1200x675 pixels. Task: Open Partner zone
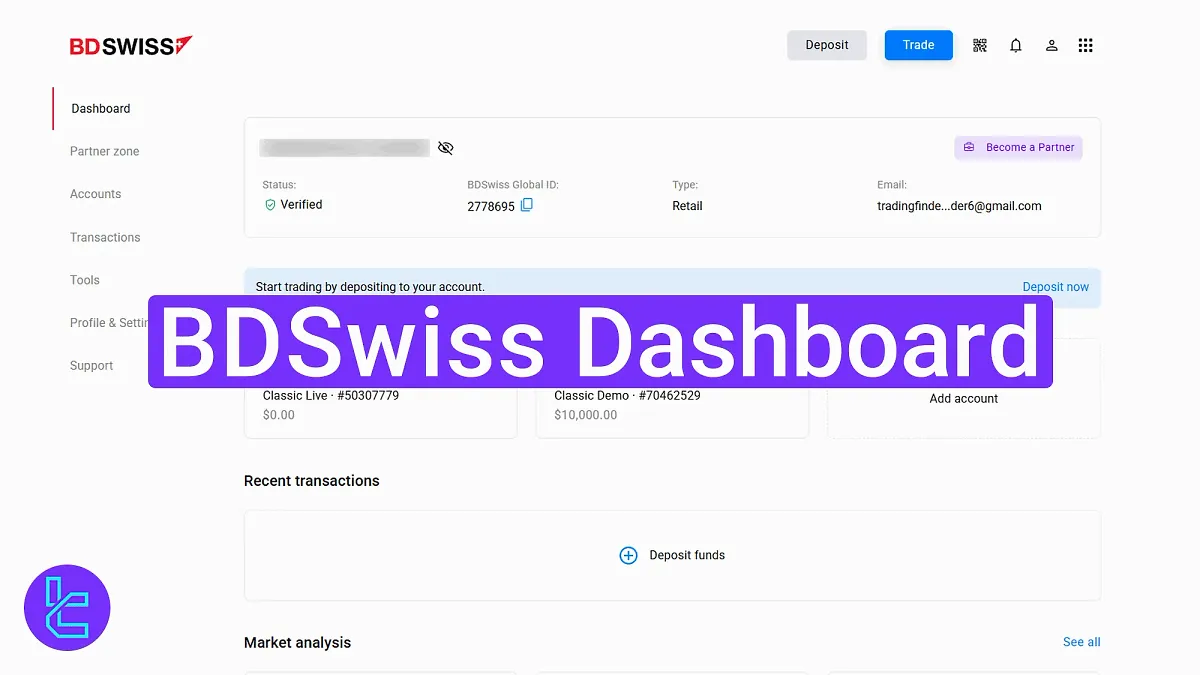pyautogui.click(x=104, y=151)
